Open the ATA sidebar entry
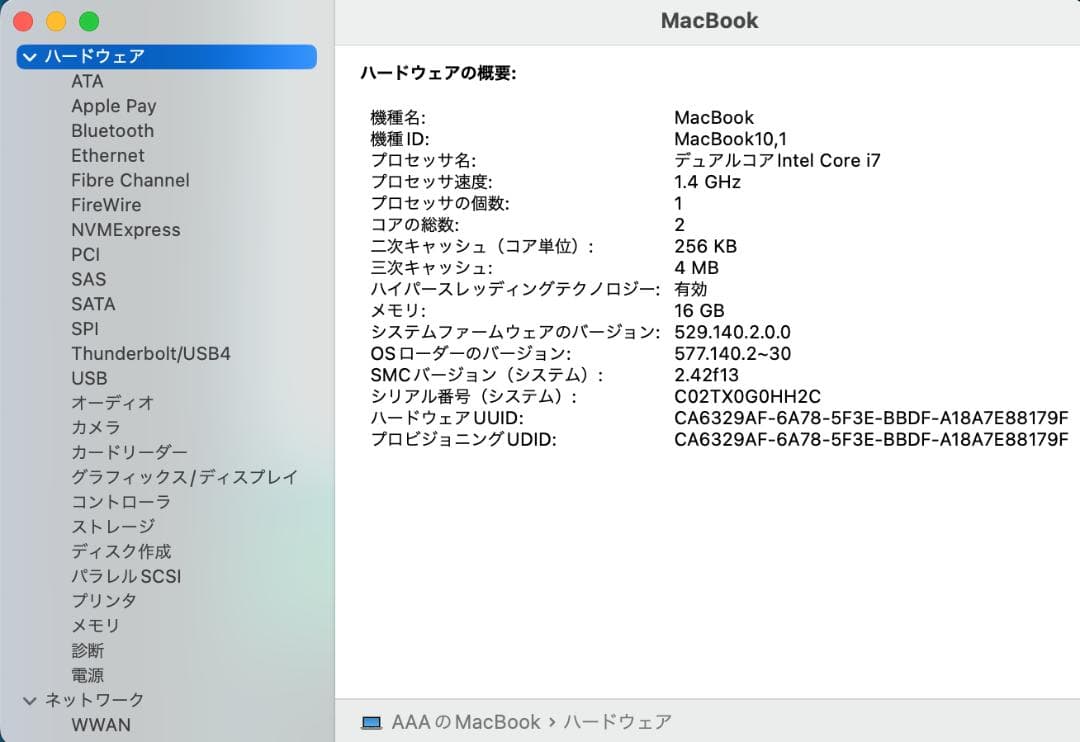The width and height of the screenshot is (1080, 742). click(87, 81)
